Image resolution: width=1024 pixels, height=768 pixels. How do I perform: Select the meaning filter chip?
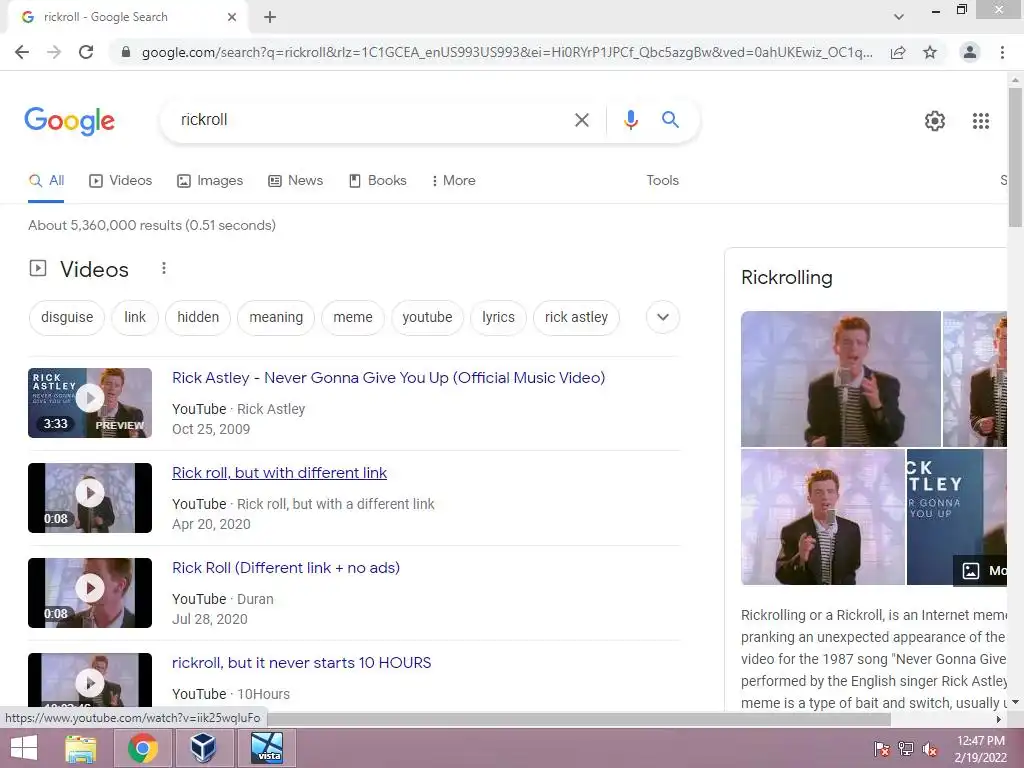point(276,317)
